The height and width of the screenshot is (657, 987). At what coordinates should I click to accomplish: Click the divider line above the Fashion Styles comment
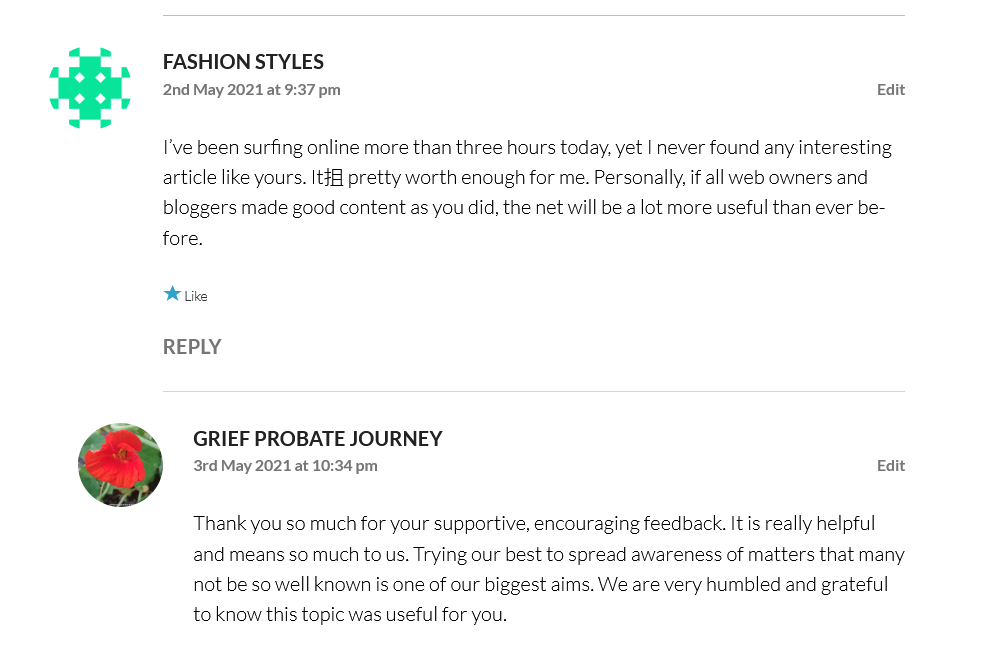tap(533, 16)
